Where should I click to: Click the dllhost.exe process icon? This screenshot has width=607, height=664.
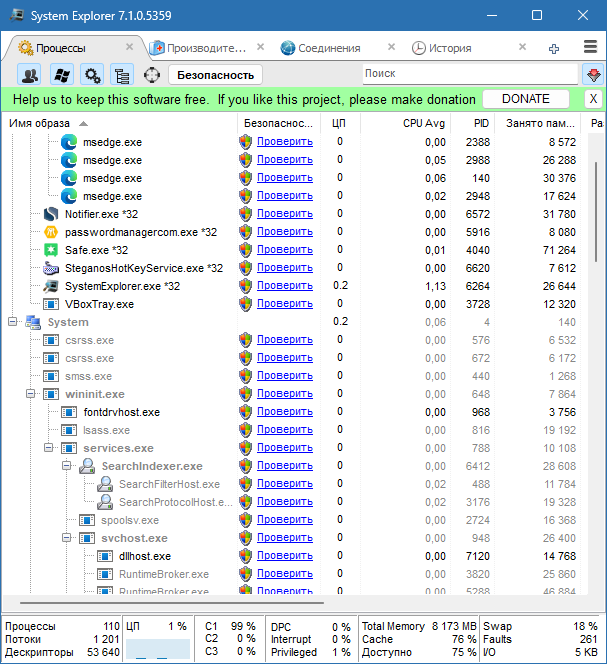(x=105, y=556)
